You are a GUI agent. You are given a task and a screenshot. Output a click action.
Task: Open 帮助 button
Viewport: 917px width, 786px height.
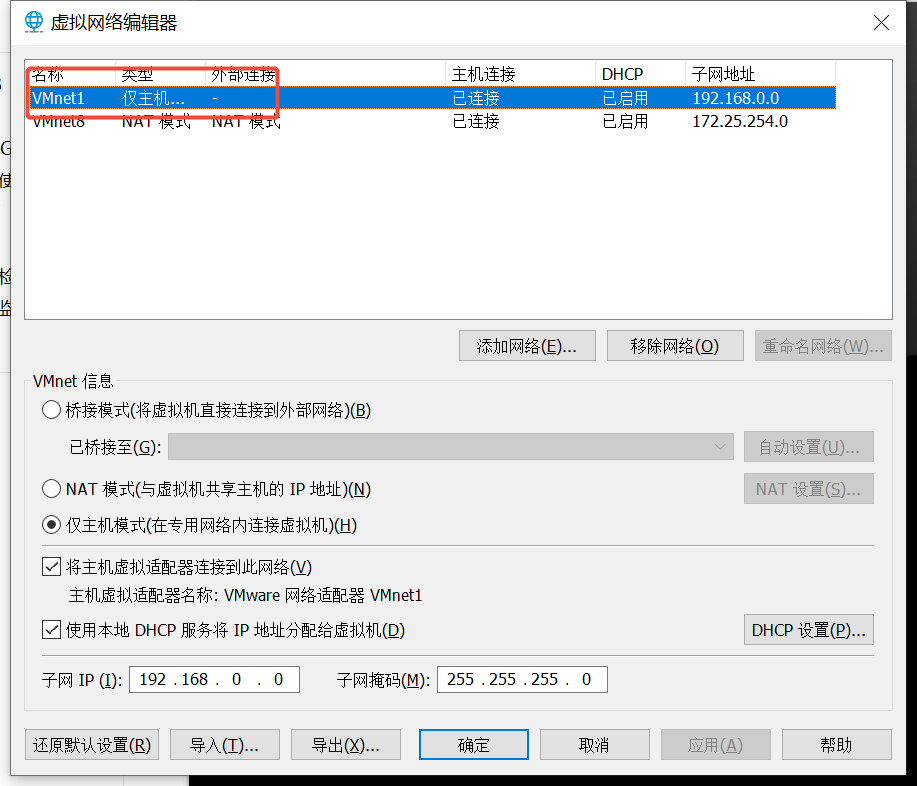[837, 744]
